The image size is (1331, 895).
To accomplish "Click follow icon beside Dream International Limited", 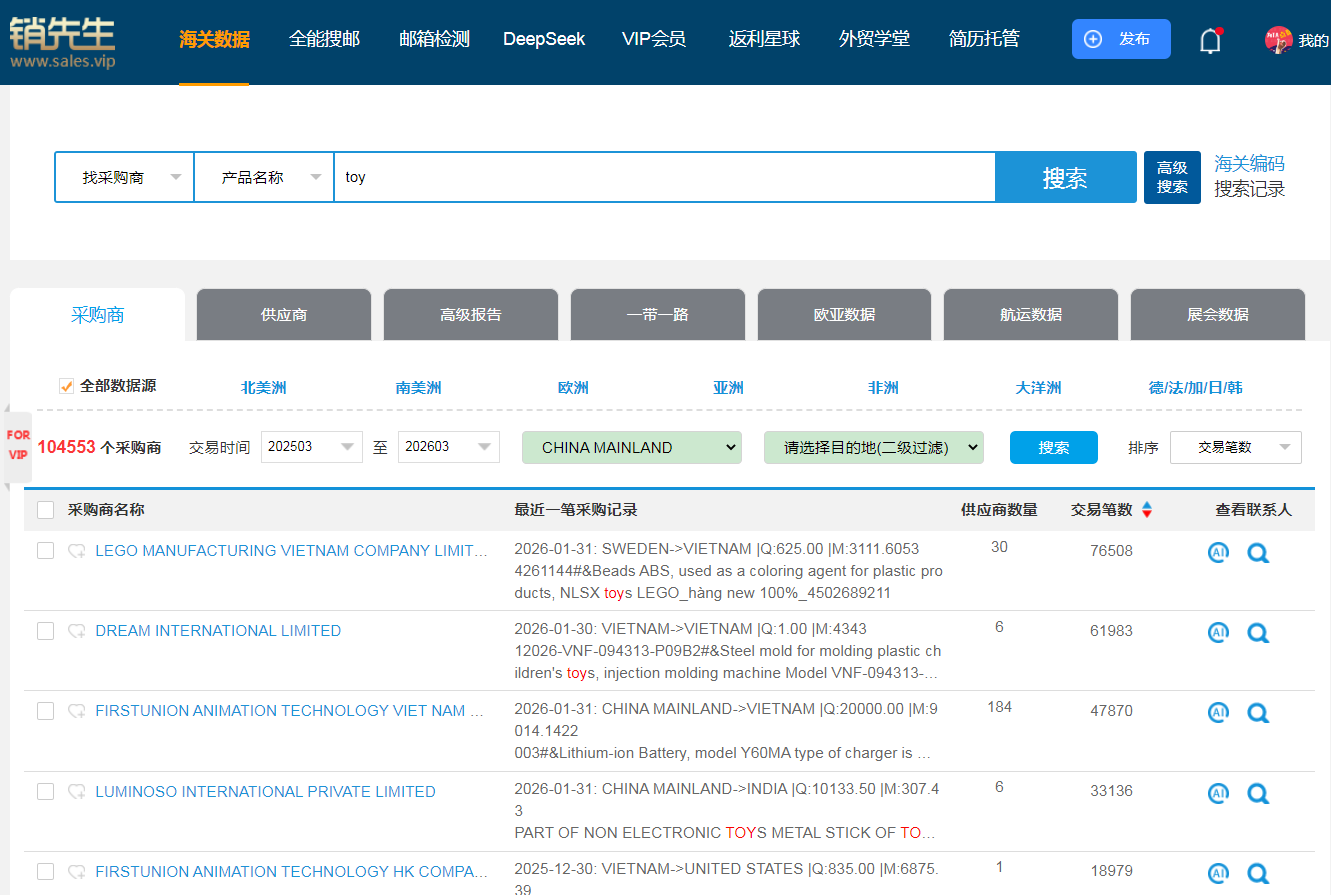I will point(76,631).
